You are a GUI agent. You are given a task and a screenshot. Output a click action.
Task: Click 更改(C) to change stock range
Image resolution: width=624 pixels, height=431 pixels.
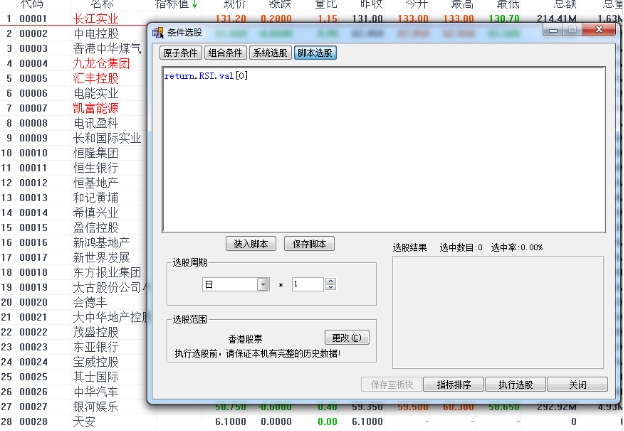pyautogui.click(x=347, y=337)
